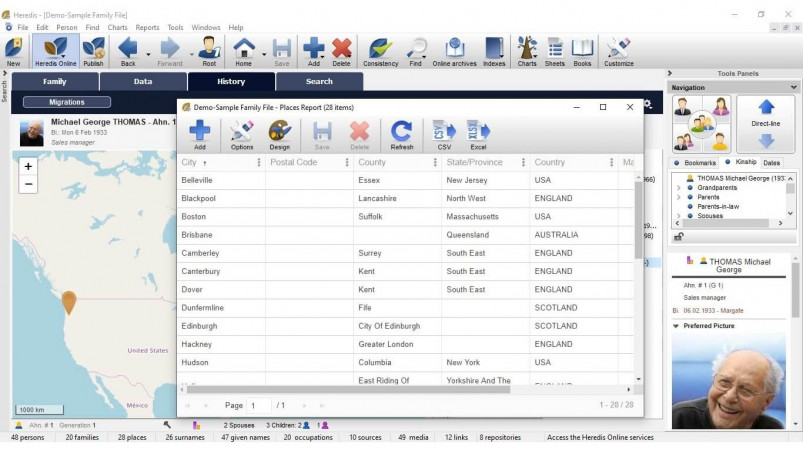Open Options in the Places Report
The height and width of the screenshot is (451, 803).
coord(242,135)
